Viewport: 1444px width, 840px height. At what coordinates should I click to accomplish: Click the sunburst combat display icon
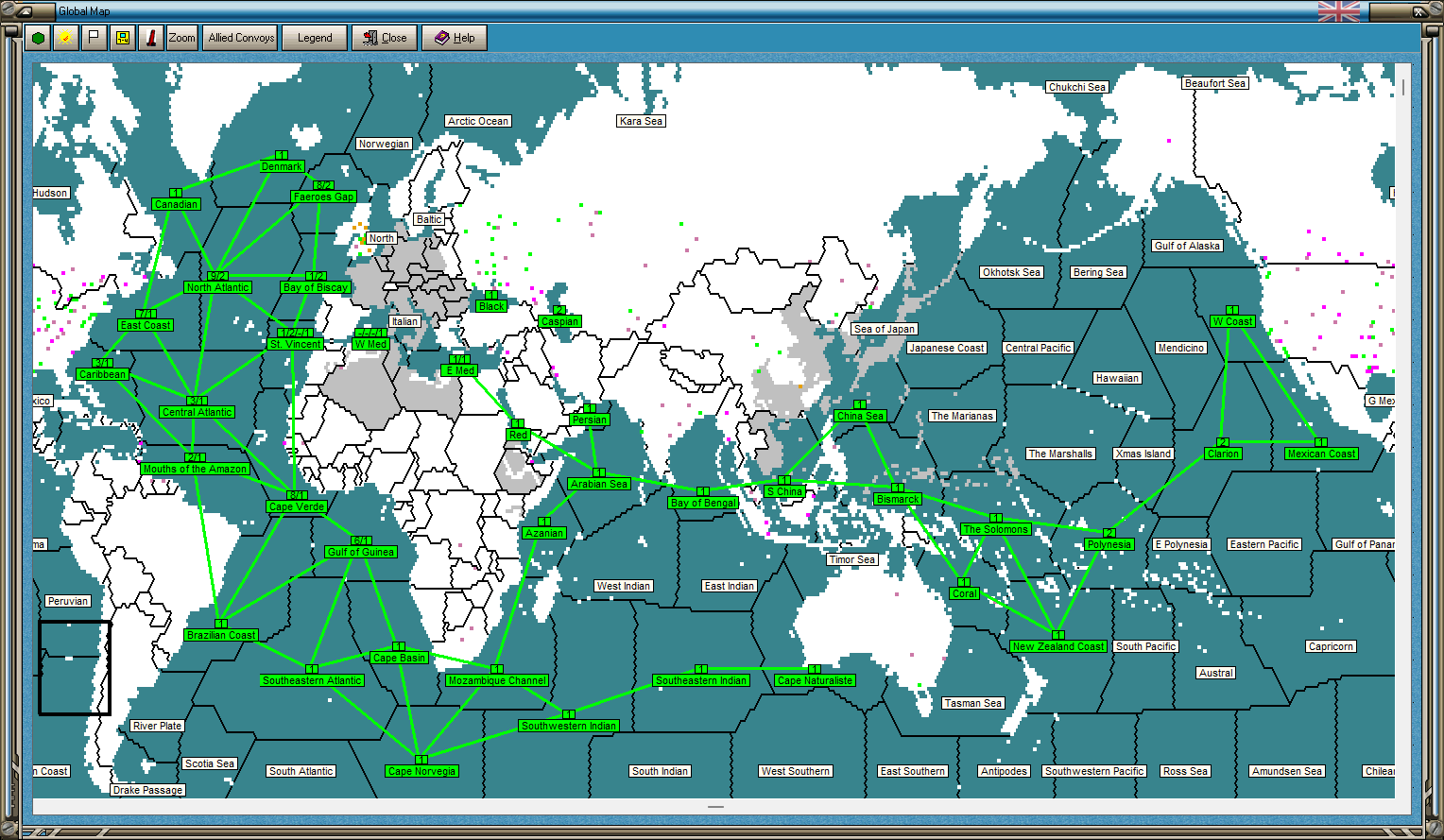click(65, 38)
